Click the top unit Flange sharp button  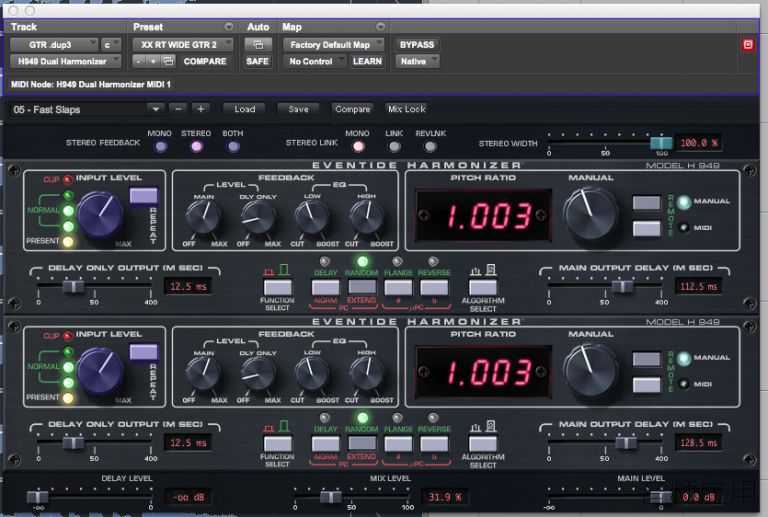[398, 287]
